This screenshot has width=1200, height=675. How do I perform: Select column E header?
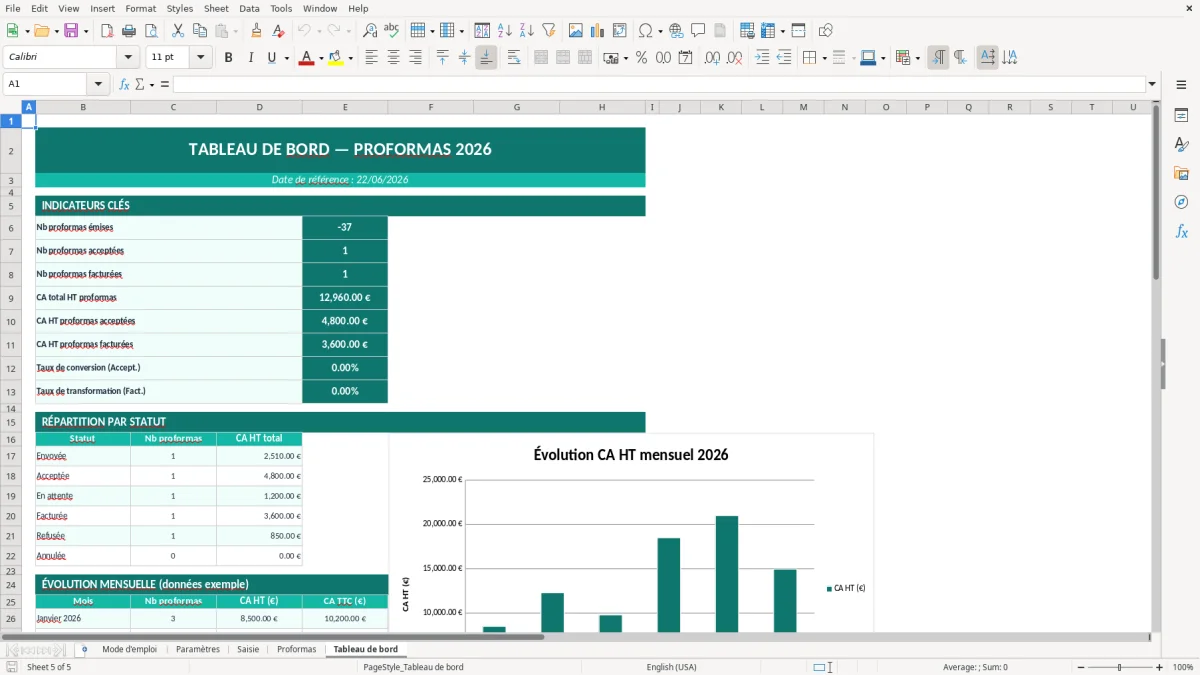click(345, 107)
